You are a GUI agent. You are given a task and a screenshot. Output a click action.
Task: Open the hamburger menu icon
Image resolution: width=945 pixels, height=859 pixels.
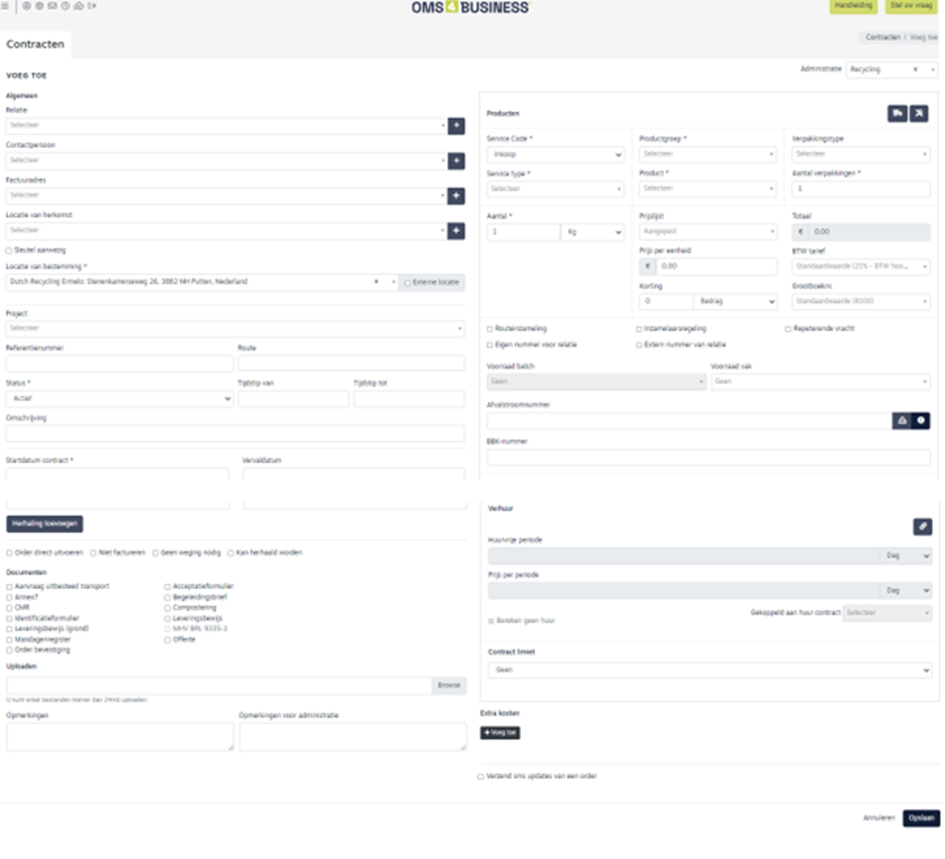click(6, 6)
